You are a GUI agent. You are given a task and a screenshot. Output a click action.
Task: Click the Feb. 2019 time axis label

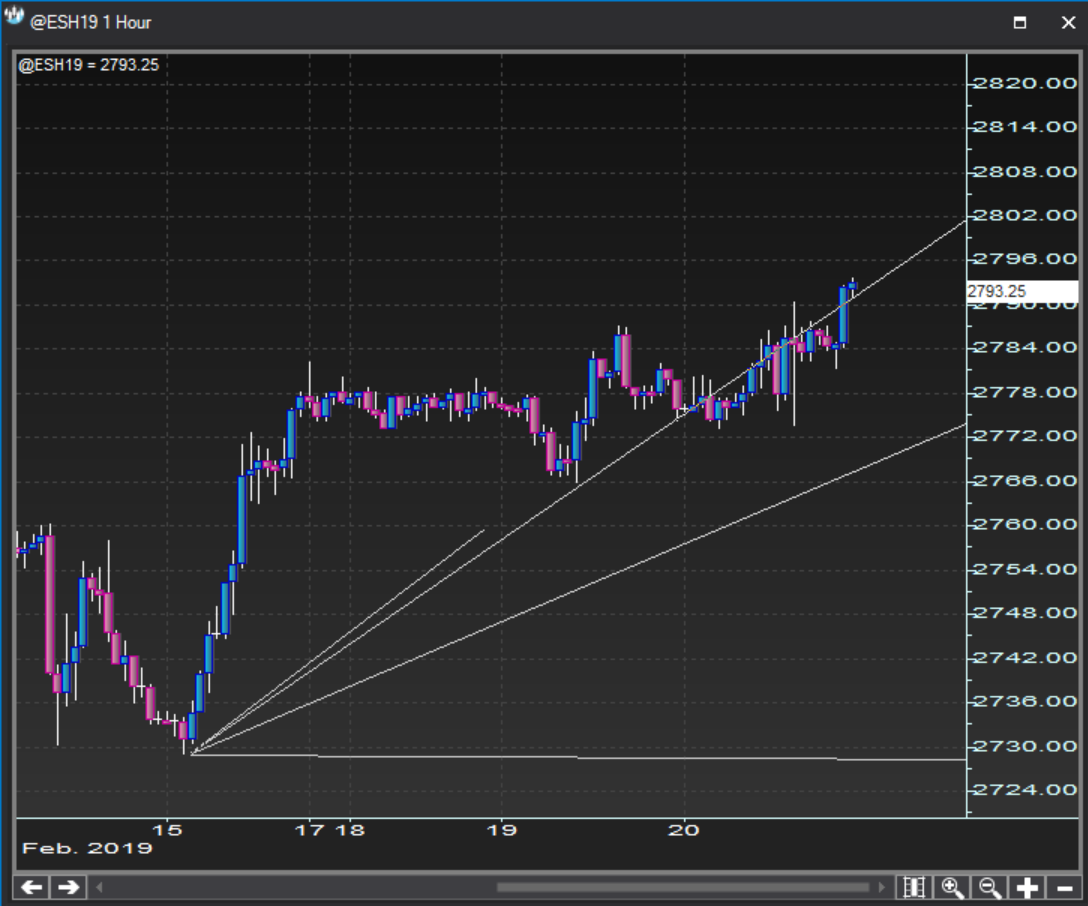87,848
